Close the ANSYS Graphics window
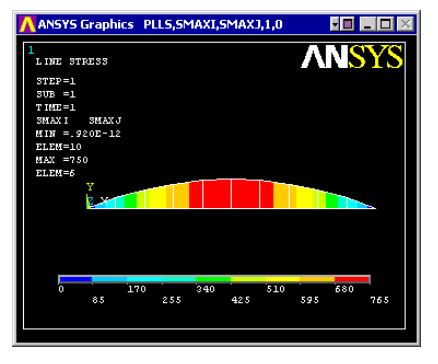438x364 pixels. coord(405,24)
